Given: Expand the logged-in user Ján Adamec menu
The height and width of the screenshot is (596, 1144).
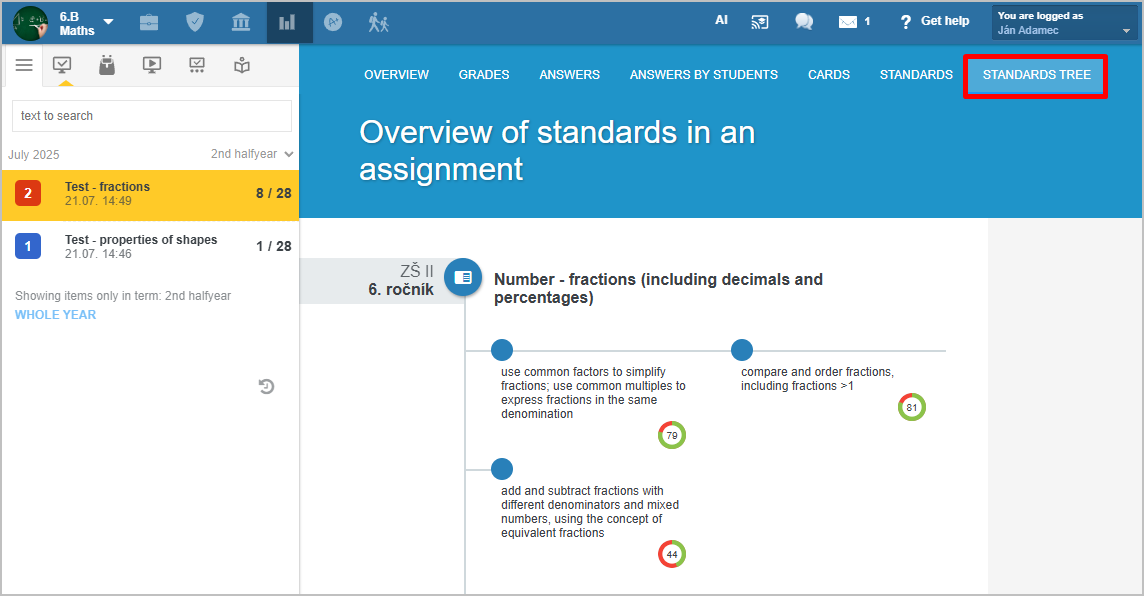Looking at the screenshot, I should point(1064,23).
